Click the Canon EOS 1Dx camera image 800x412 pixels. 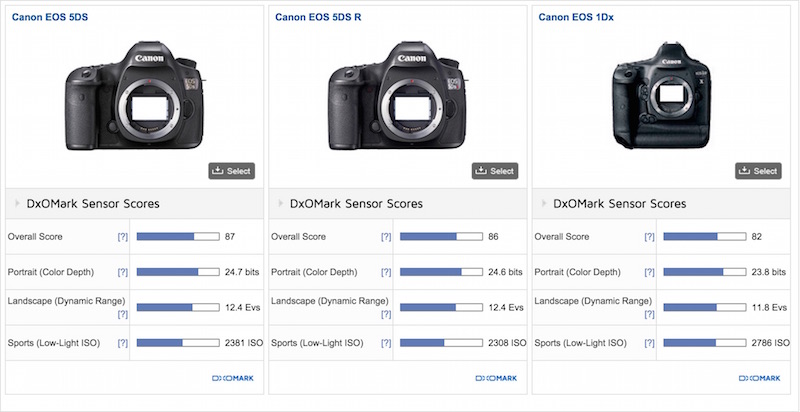coord(662,96)
